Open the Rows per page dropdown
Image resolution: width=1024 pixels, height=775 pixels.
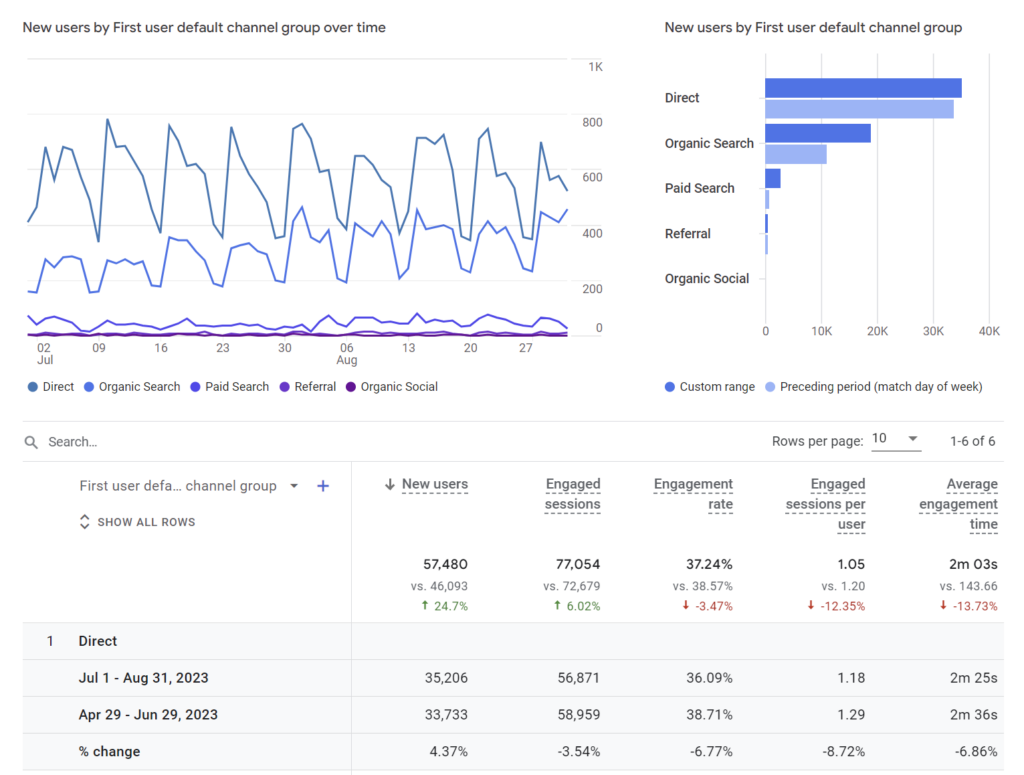[x=896, y=439]
